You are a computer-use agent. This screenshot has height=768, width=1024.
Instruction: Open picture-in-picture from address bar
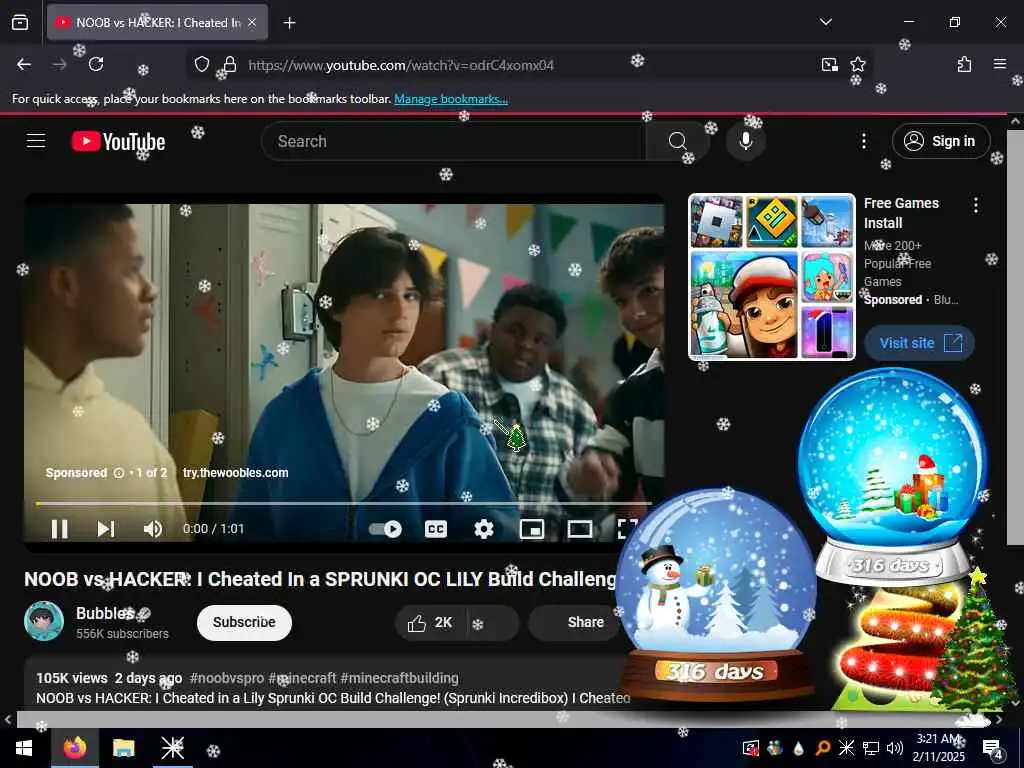pyautogui.click(x=829, y=64)
